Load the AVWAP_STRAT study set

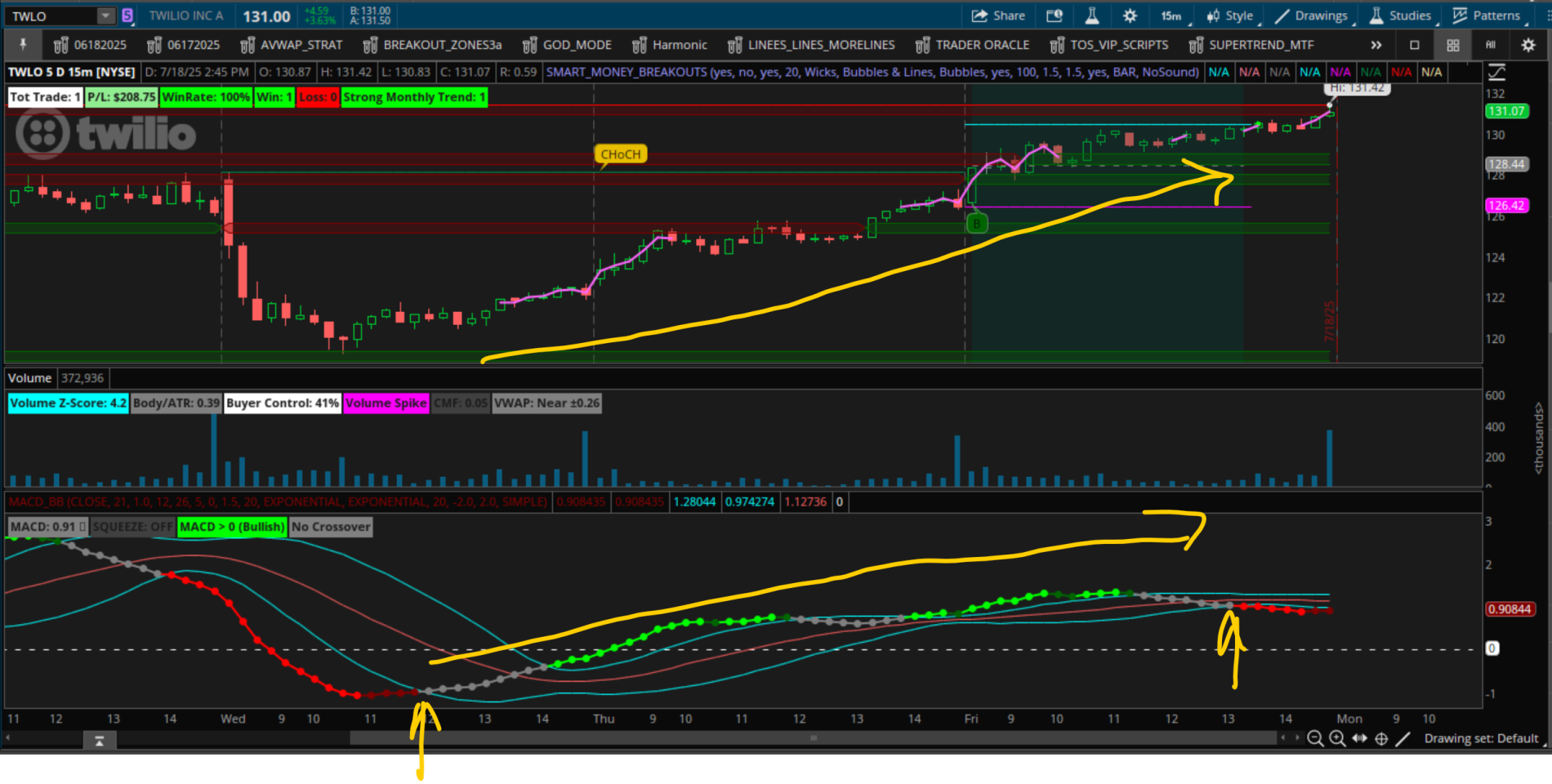pos(292,45)
